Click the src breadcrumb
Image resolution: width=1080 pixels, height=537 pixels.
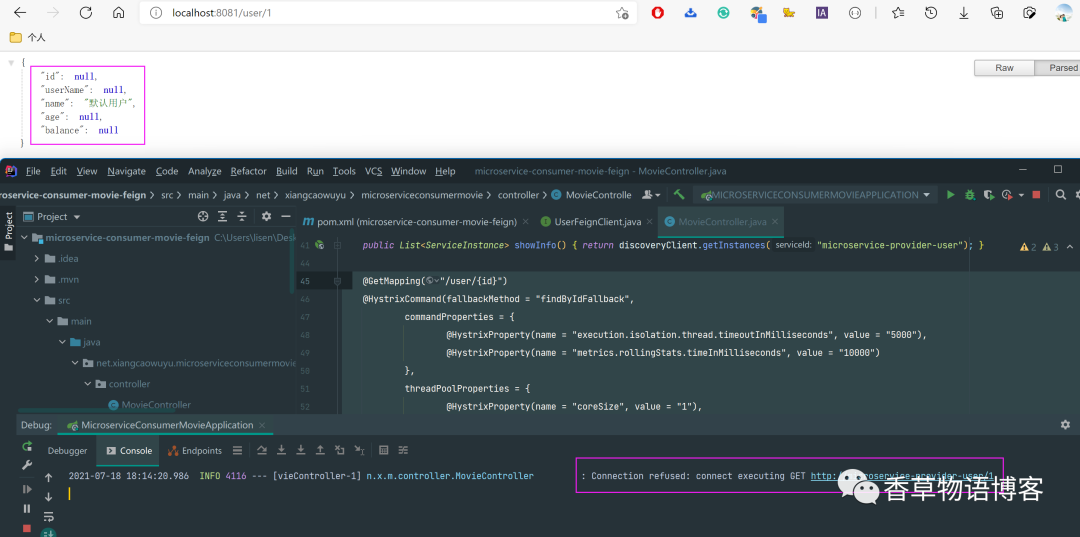167,195
